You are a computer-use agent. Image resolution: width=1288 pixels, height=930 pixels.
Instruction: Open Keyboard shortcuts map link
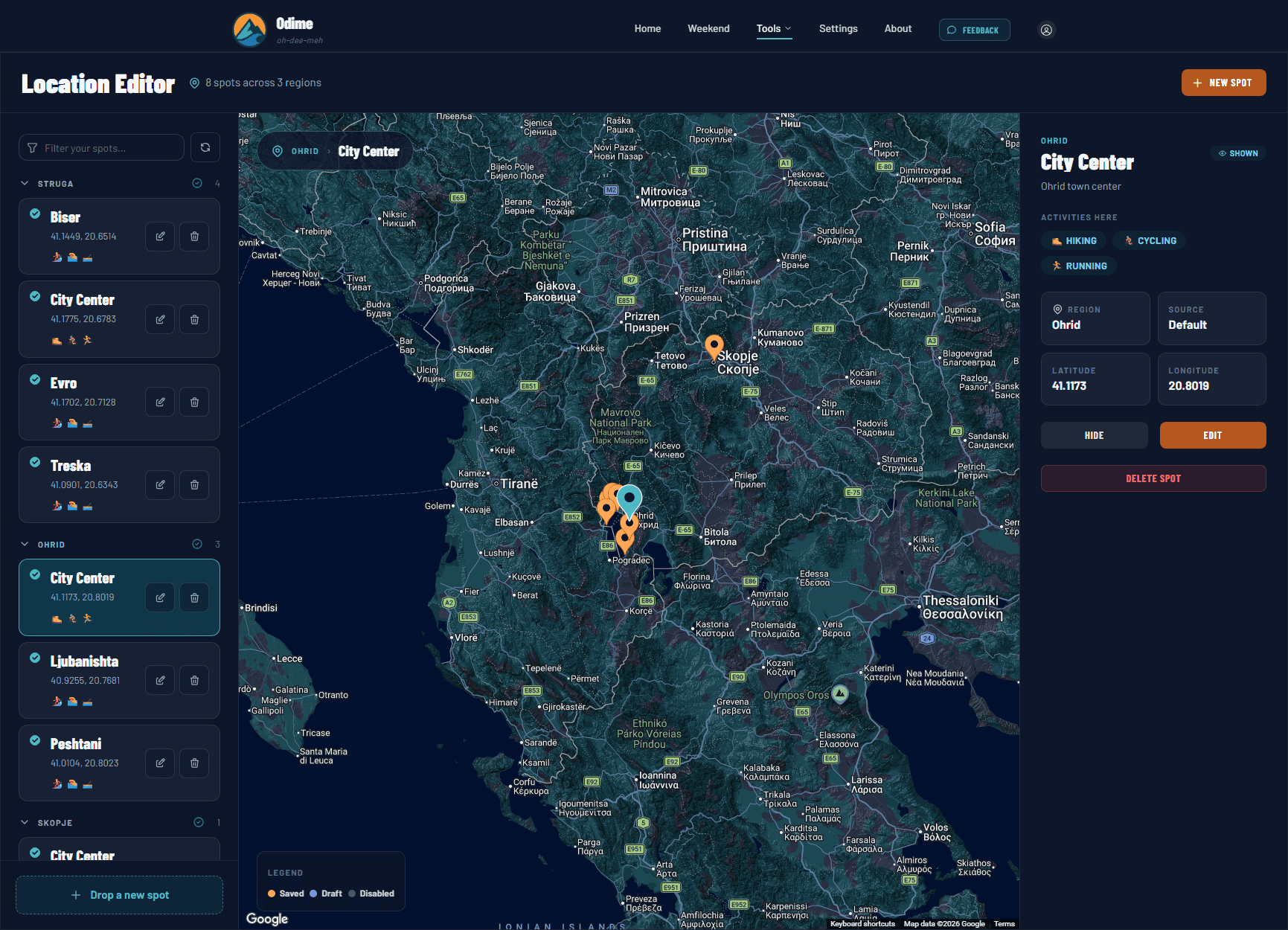point(862,924)
